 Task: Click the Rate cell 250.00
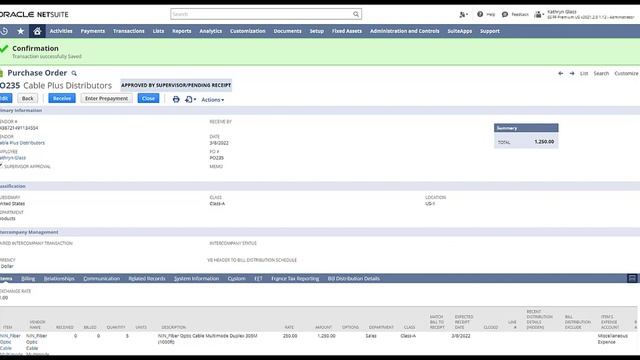pyautogui.click(x=290, y=336)
